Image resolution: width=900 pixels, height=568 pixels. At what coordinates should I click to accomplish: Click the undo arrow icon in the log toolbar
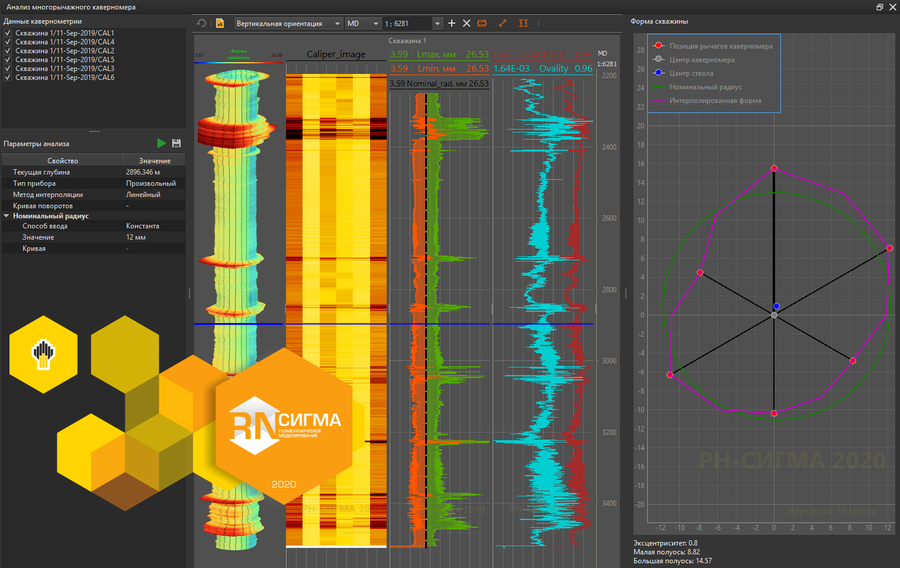(x=201, y=22)
